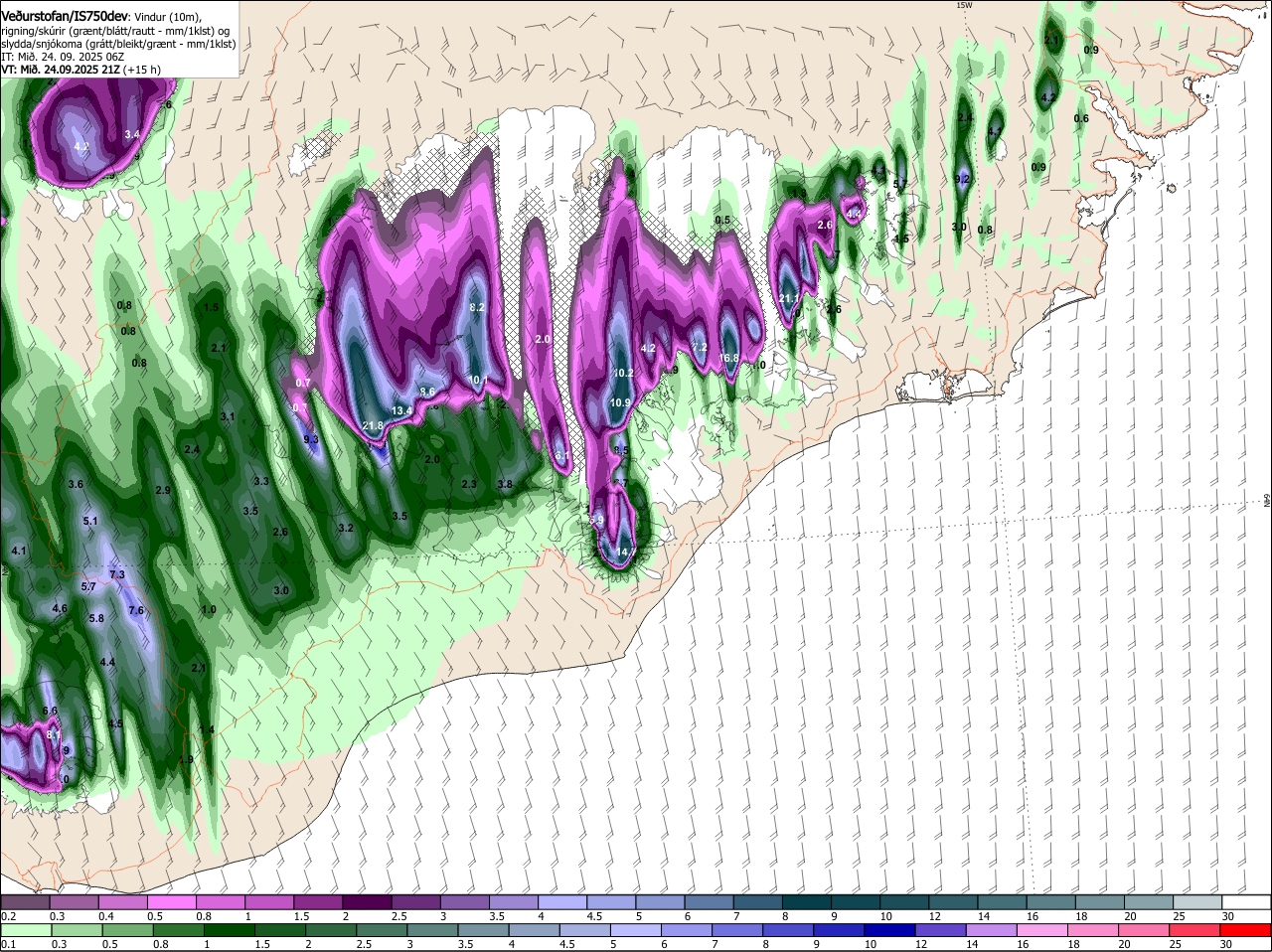Viewport: 1272px width, 952px height.
Task: Click the legend line 'slydda/snjókoma (grátt/bleikt/grænt'
Action: [86, 44]
